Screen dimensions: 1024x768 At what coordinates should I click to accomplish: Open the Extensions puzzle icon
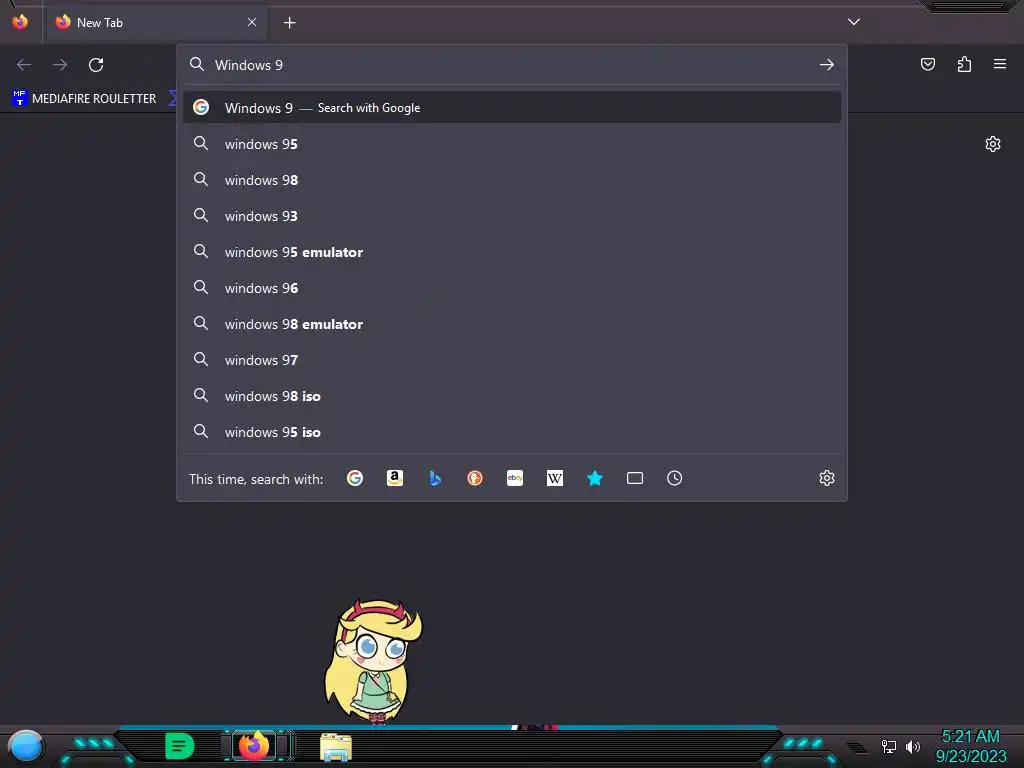pos(964,64)
